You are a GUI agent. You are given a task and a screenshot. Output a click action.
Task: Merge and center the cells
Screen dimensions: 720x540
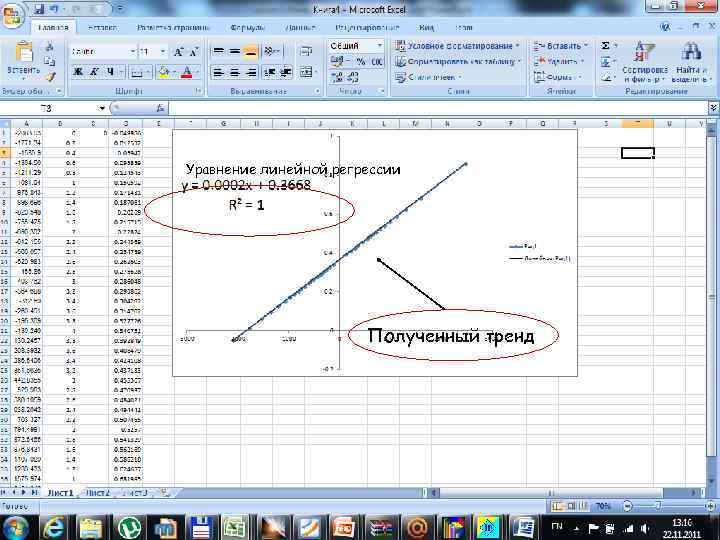pyautogui.click(x=307, y=73)
